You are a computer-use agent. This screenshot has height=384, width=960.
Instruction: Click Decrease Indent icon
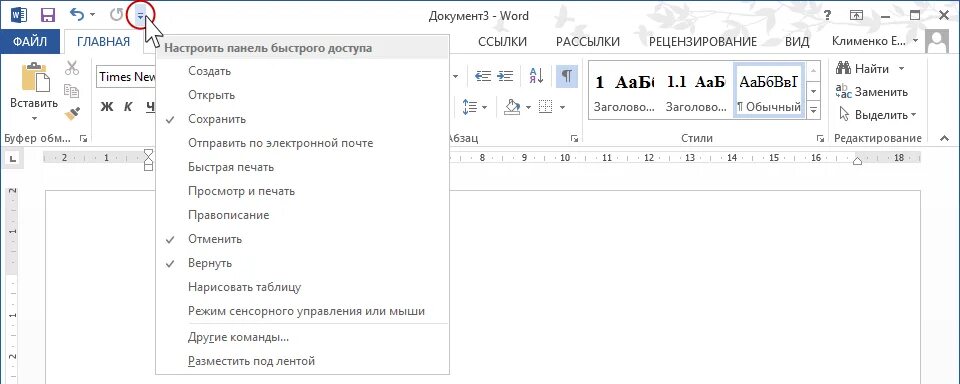click(x=484, y=76)
